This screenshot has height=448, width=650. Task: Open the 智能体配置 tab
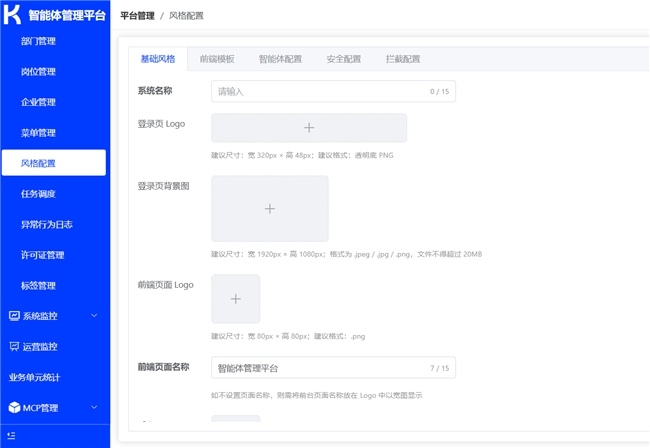[x=280, y=59]
